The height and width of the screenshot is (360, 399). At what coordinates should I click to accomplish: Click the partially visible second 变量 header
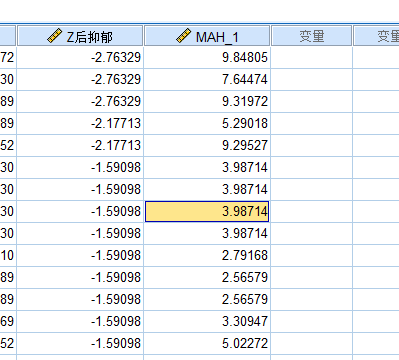click(x=376, y=36)
